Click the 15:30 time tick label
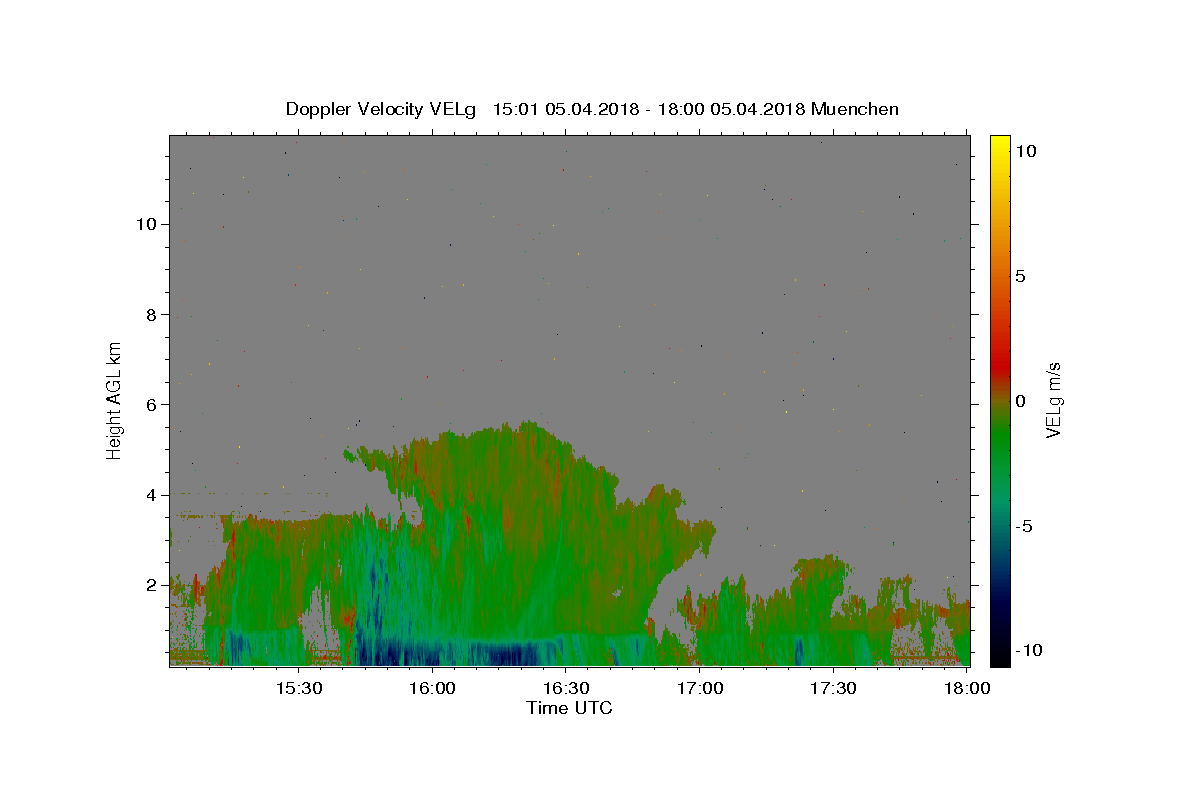Screen dimensions: 1200x800 [299, 688]
